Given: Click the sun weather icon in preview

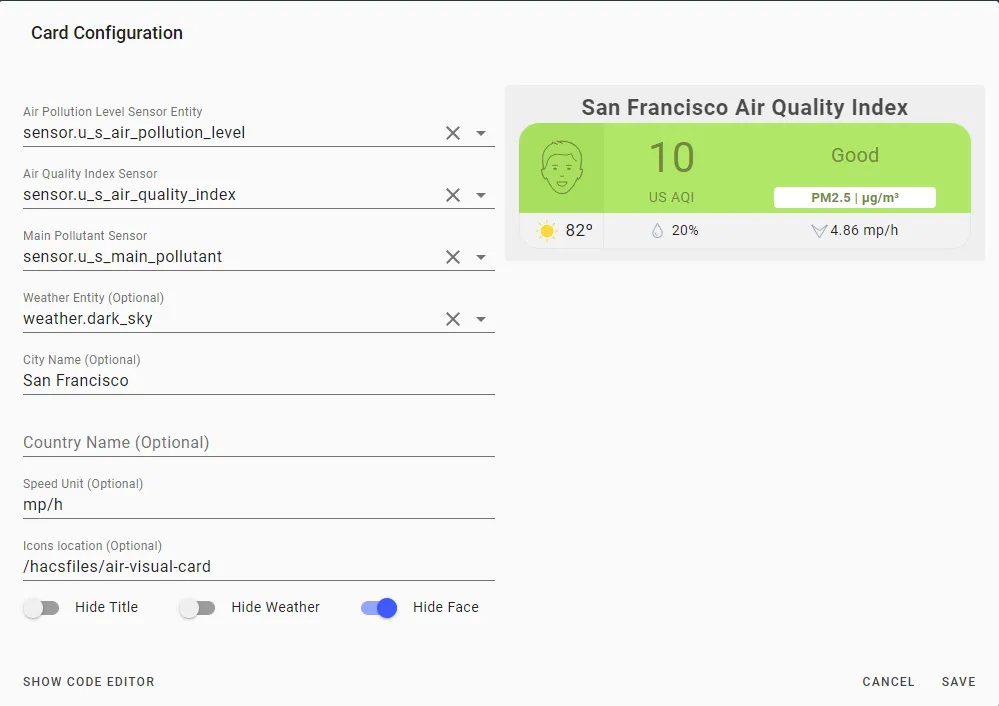Looking at the screenshot, I should tap(547, 231).
